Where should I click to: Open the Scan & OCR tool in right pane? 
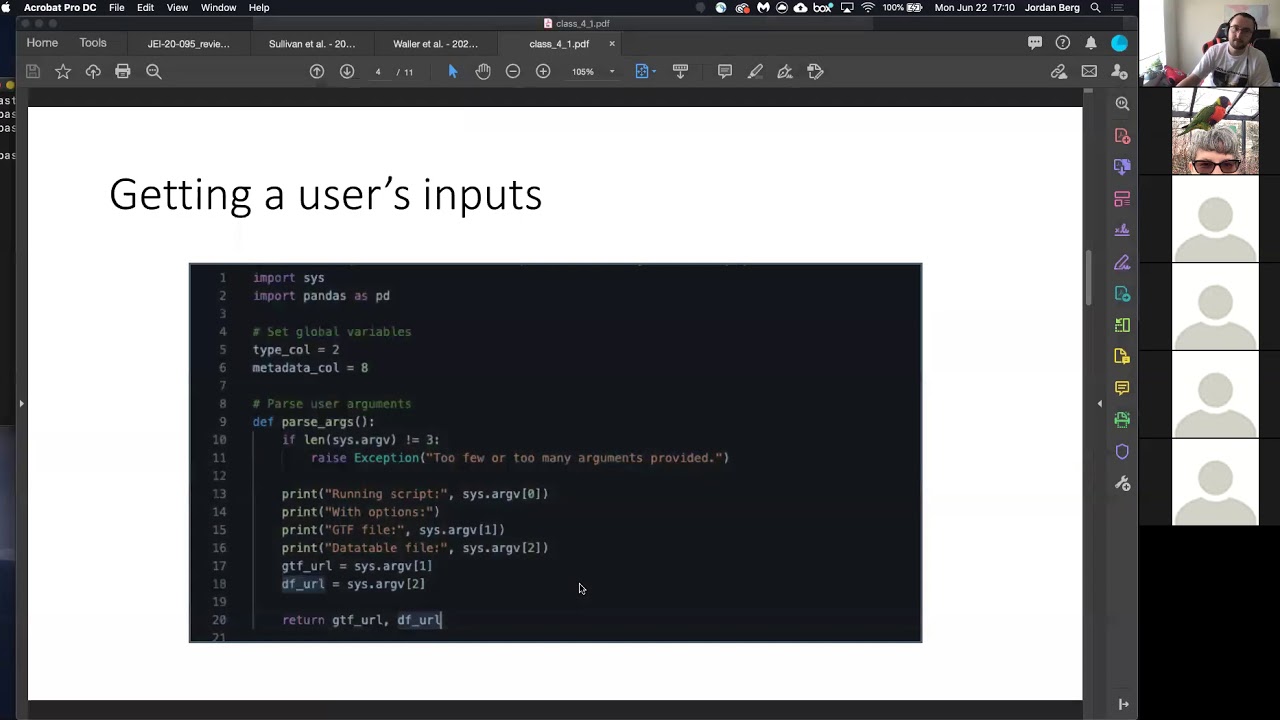click(1122, 420)
